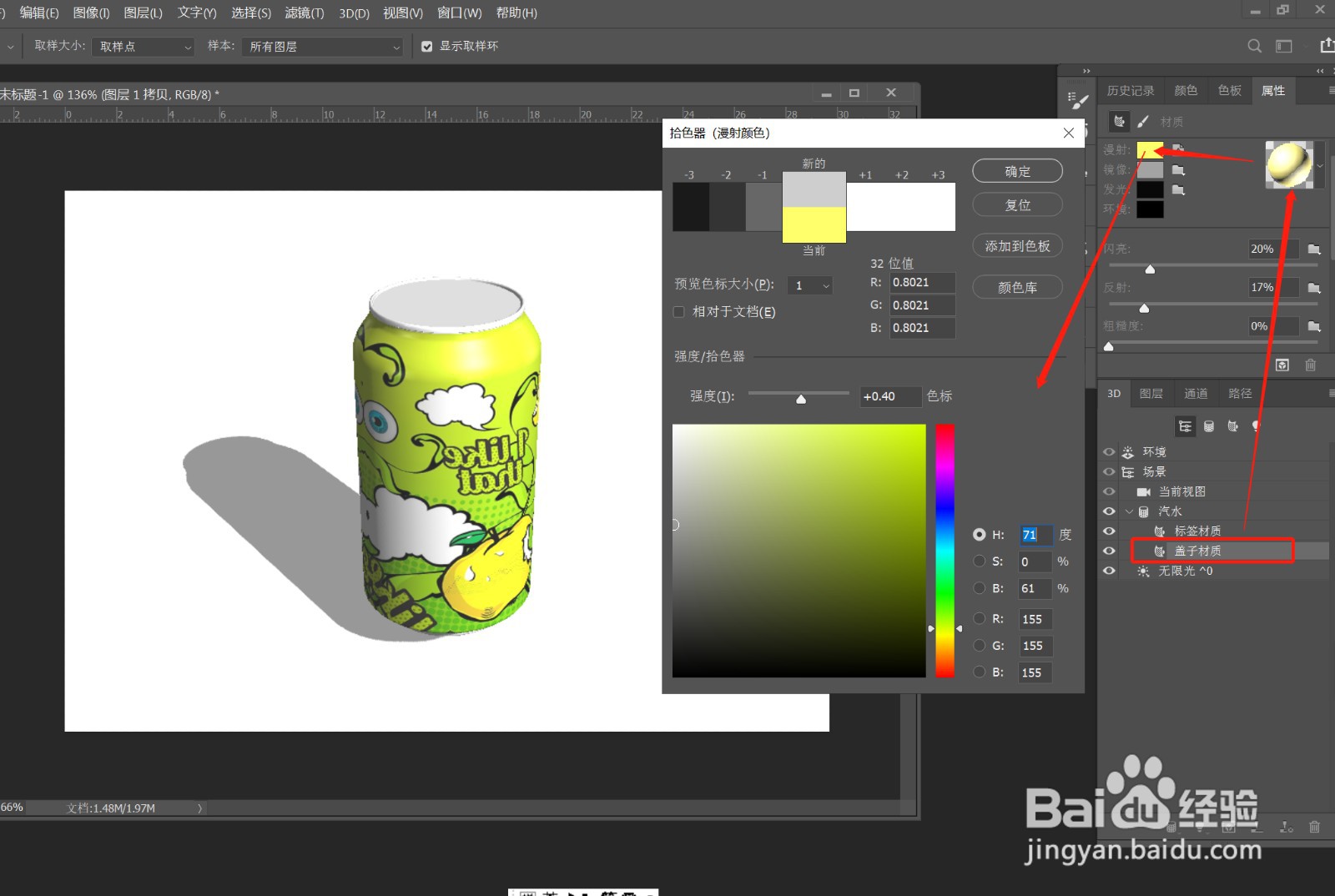
Task: Toggle the 显示取样环 checkbox
Action: pos(426,46)
